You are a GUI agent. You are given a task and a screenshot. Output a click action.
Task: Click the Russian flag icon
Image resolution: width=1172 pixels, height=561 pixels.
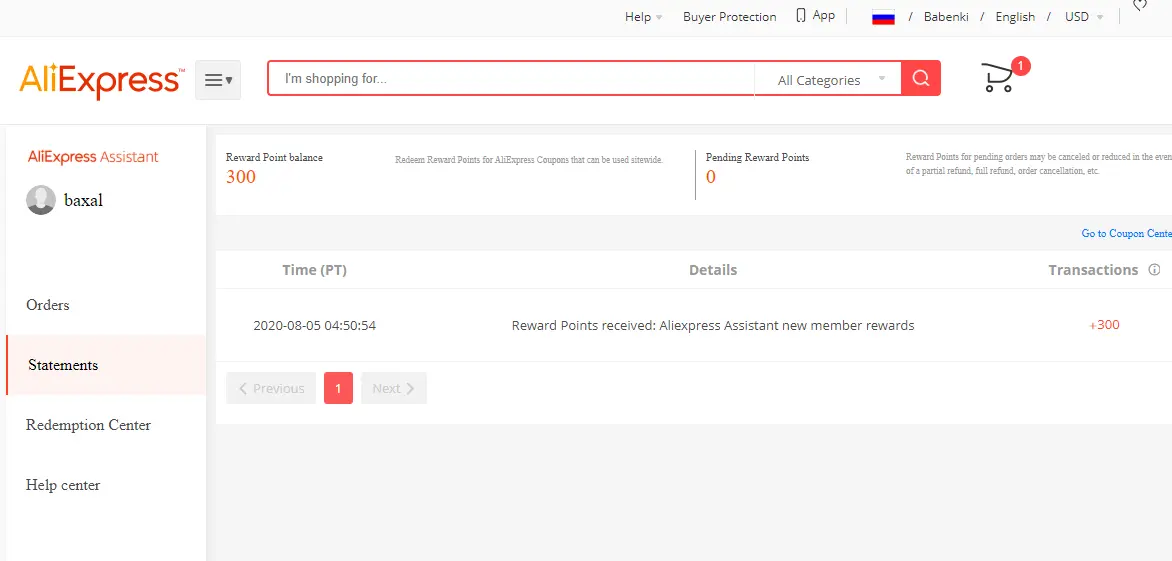(x=883, y=17)
